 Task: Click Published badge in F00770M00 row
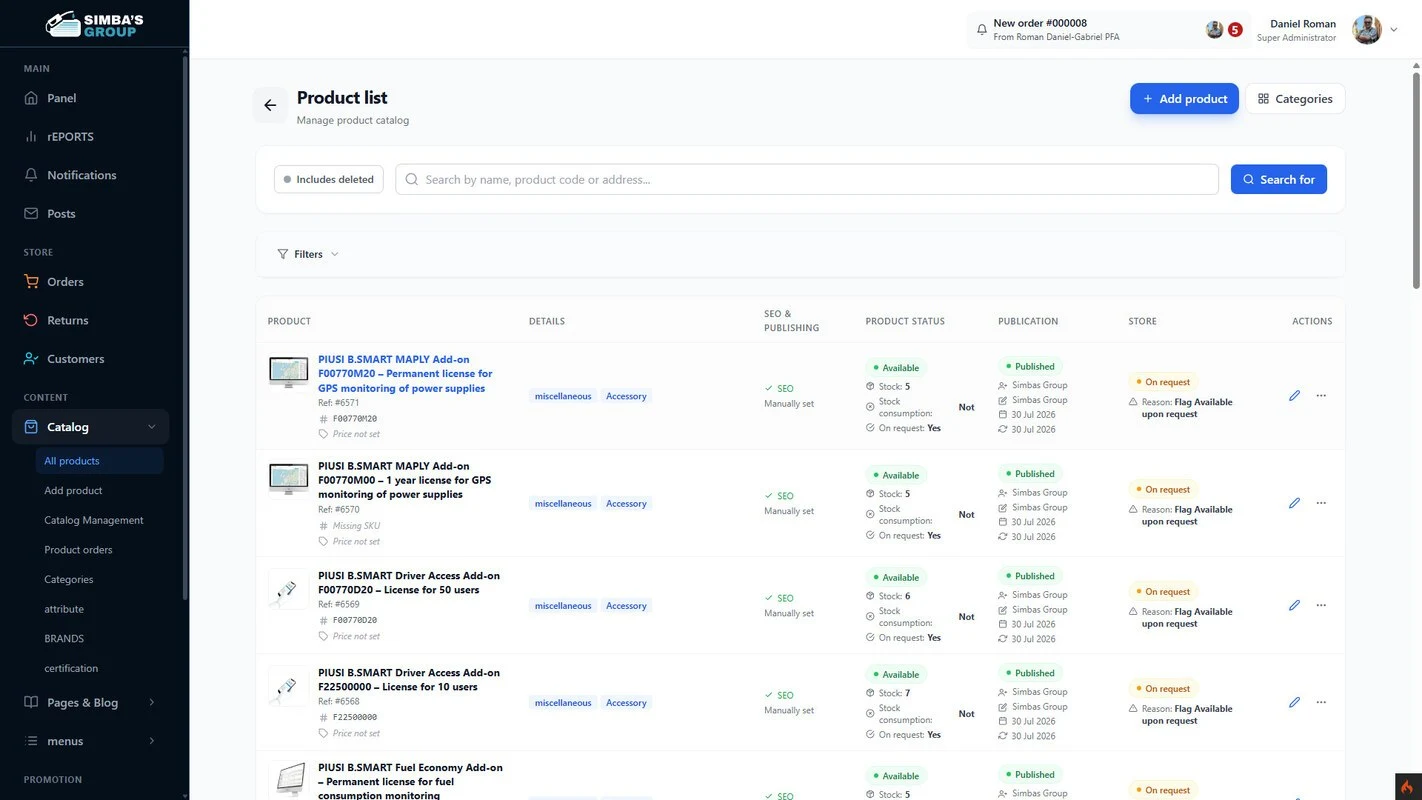click(x=1029, y=474)
